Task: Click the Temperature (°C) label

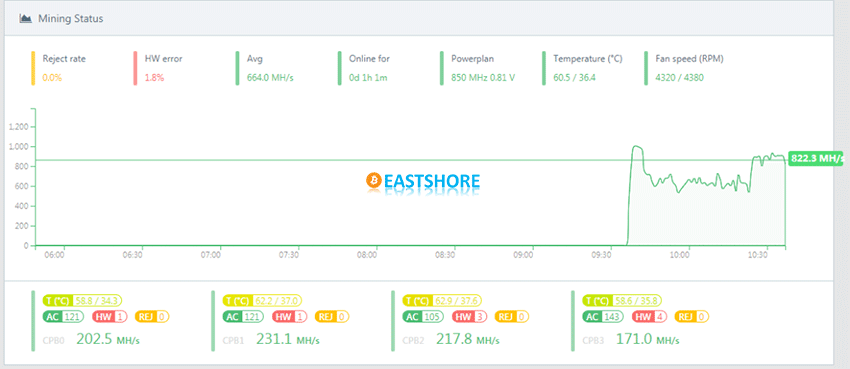Action: tap(588, 59)
